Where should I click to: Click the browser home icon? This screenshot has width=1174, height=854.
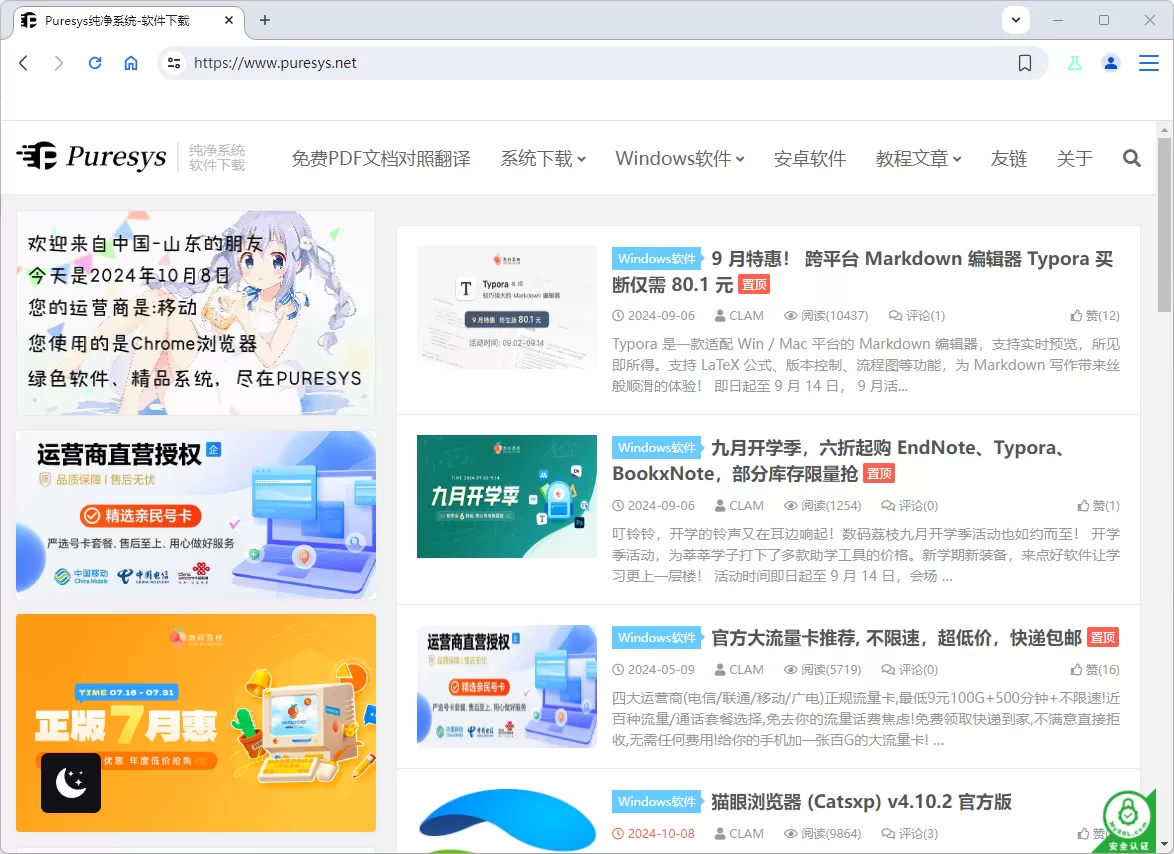pyautogui.click(x=131, y=62)
